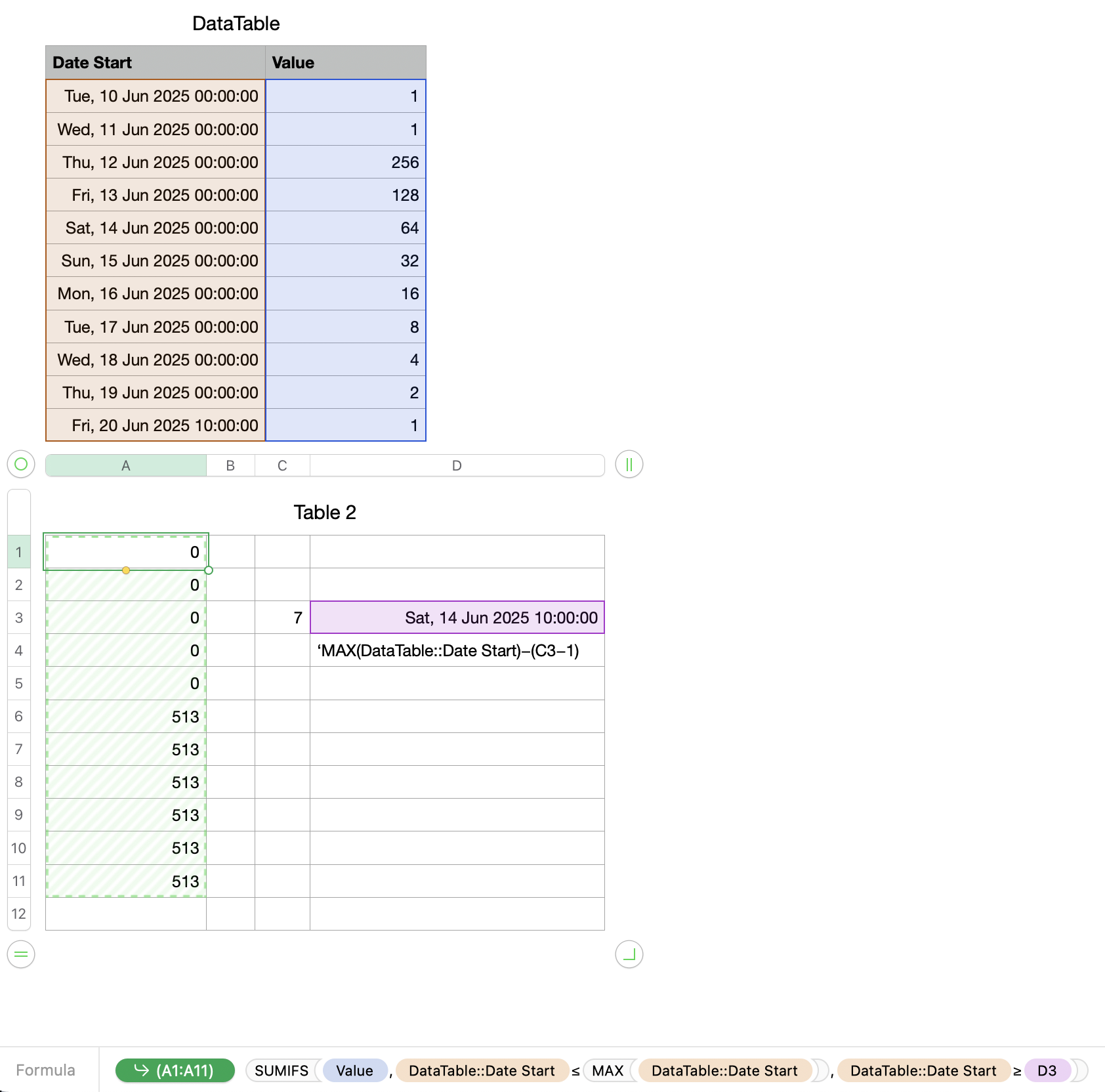Click cell C3 containing 7
The height and width of the screenshot is (1092, 1105).
coord(282,618)
